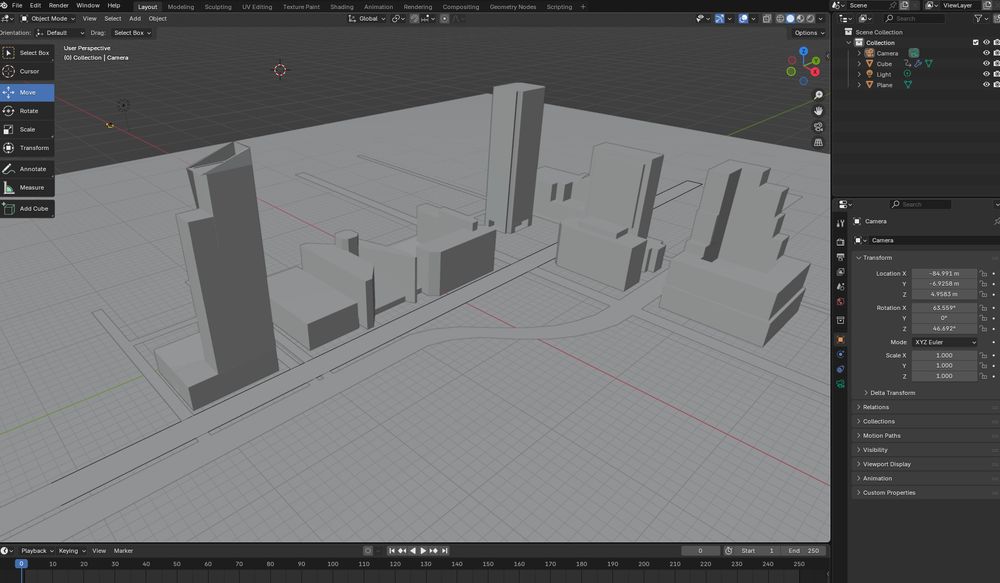
Task: Open the Physics properties tab
Action: 841,355
